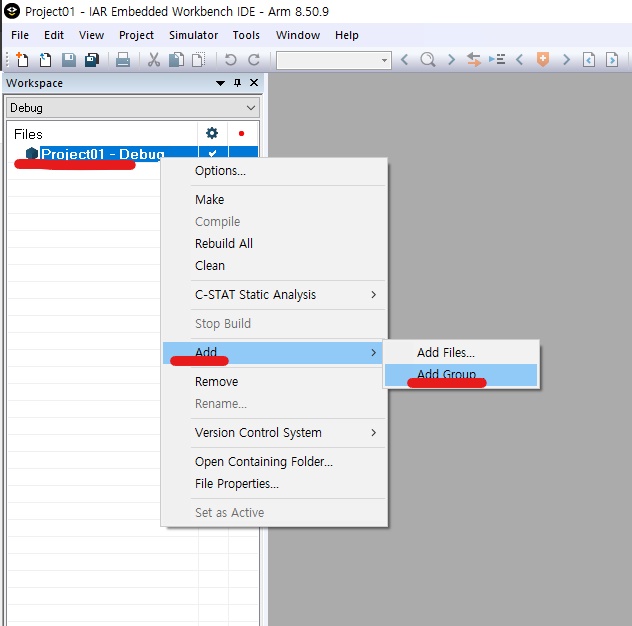Click the IAR application logo icon
The height and width of the screenshot is (626, 632).
point(12,11)
